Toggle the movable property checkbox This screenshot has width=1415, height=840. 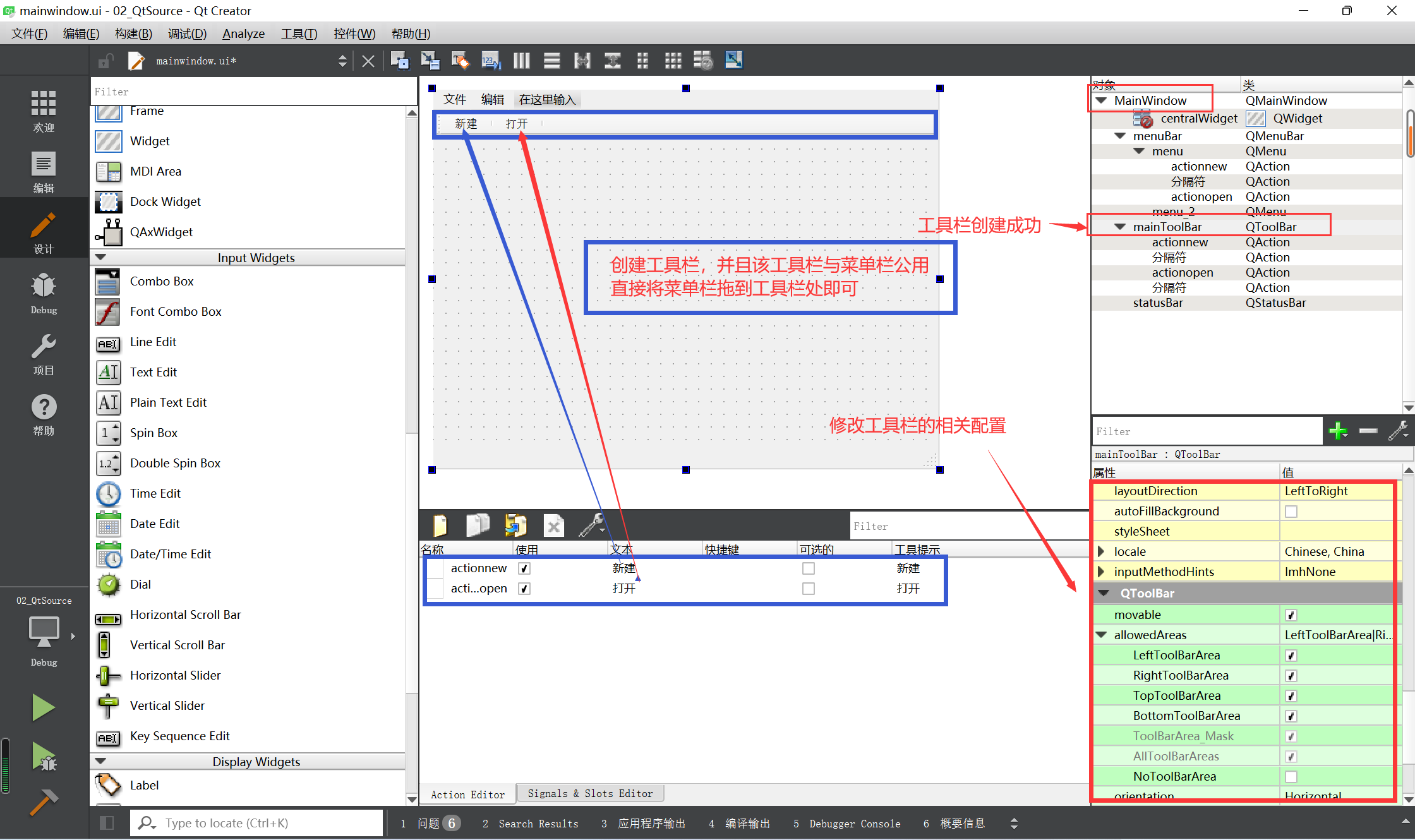coord(1291,615)
